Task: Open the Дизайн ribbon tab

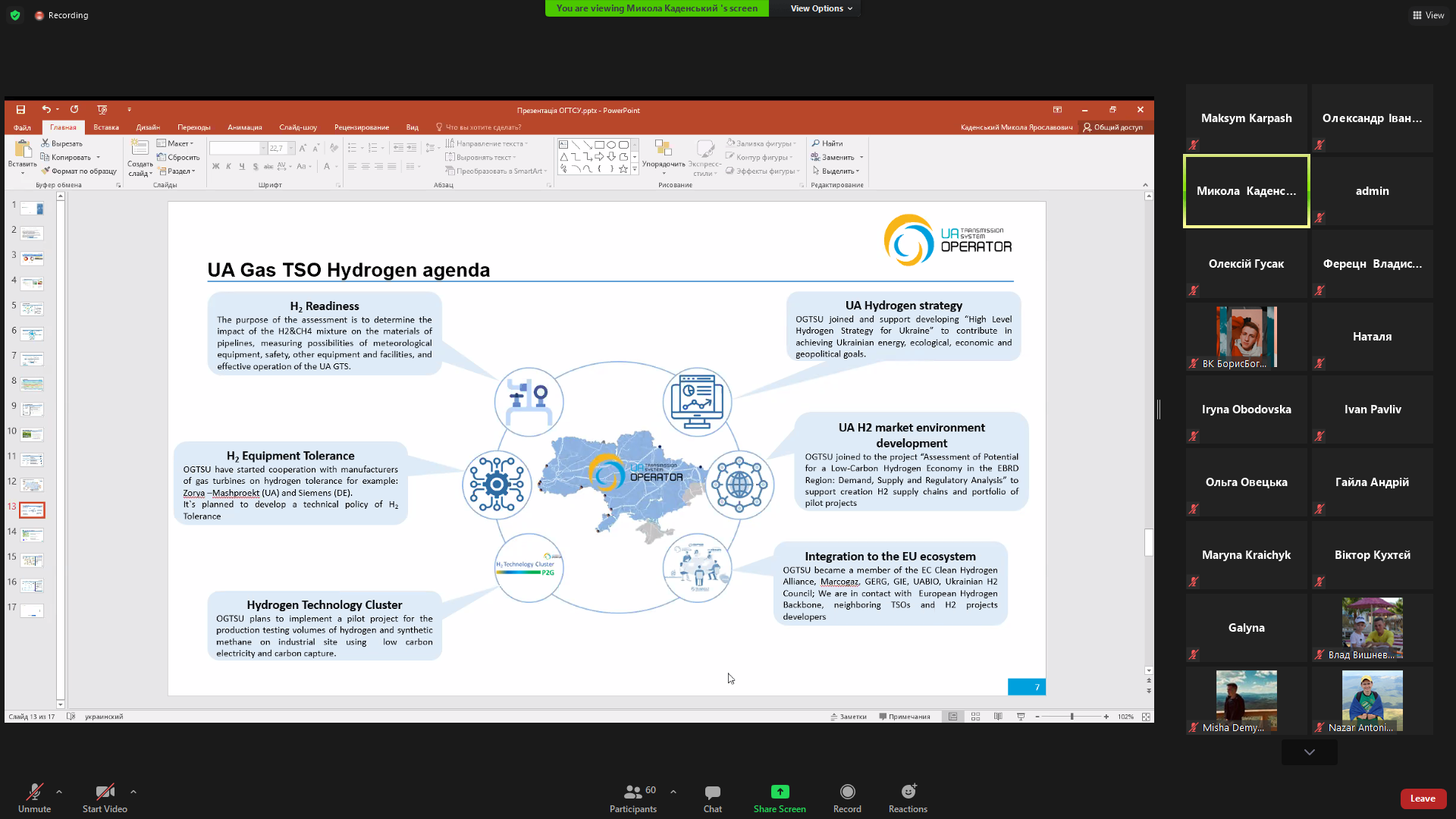Action: pos(148,127)
